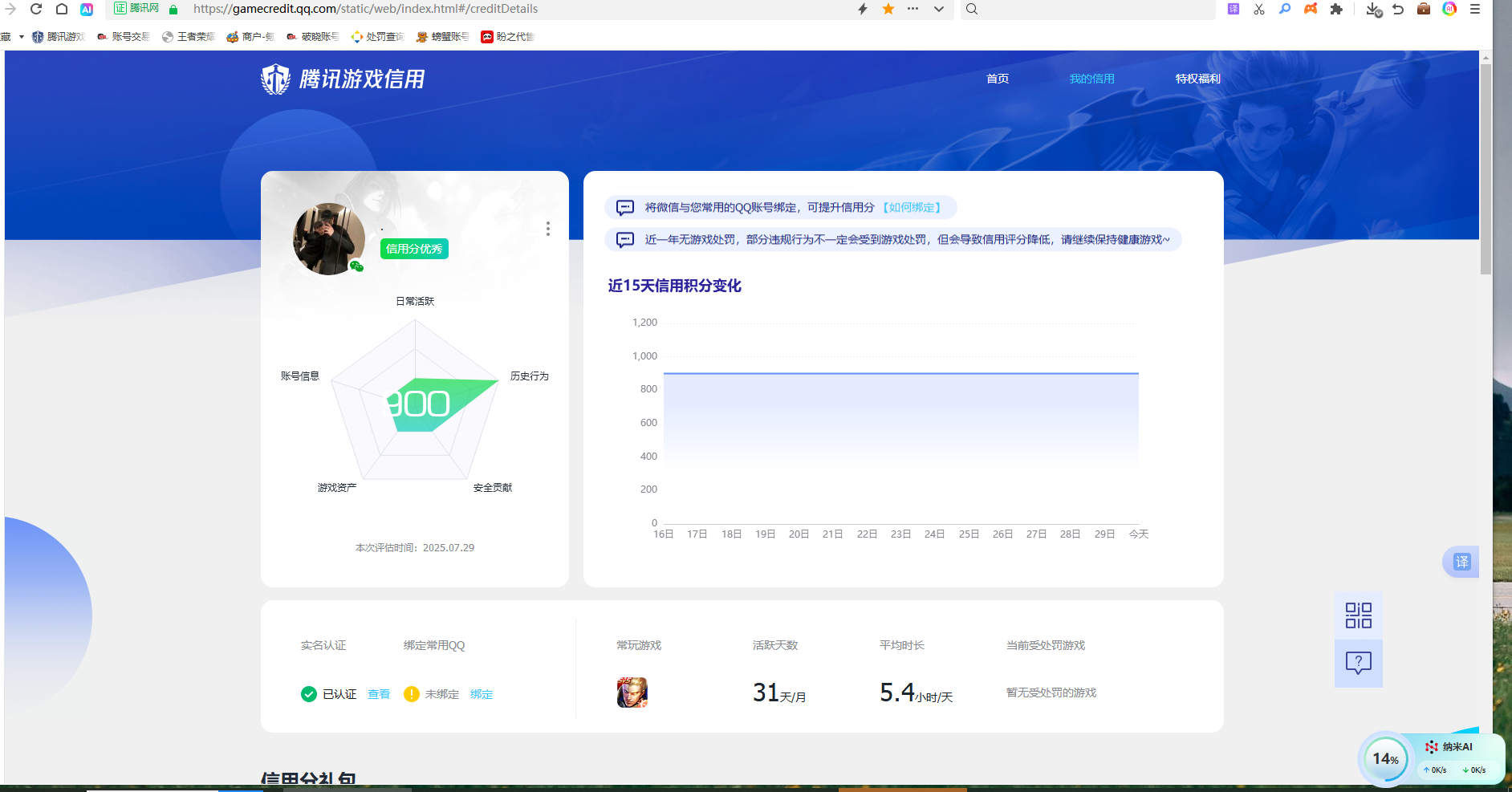Open the 特权福利 nav tab

1197,79
